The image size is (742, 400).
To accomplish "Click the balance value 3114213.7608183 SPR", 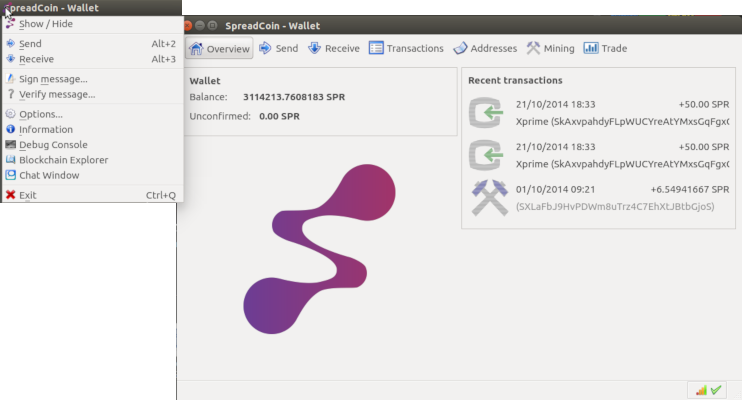I will [x=294, y=97].
